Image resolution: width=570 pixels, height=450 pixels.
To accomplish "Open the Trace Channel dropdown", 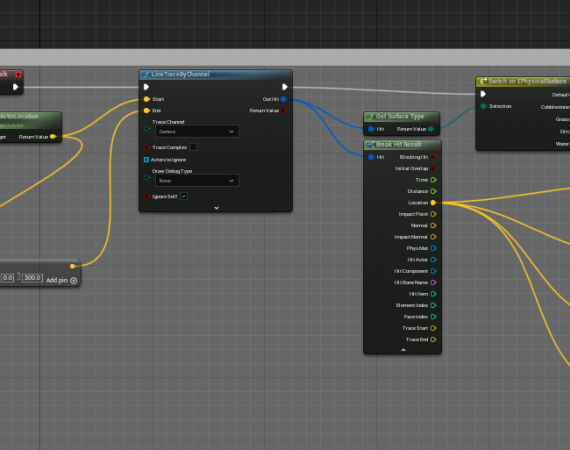I will [197, 132].
